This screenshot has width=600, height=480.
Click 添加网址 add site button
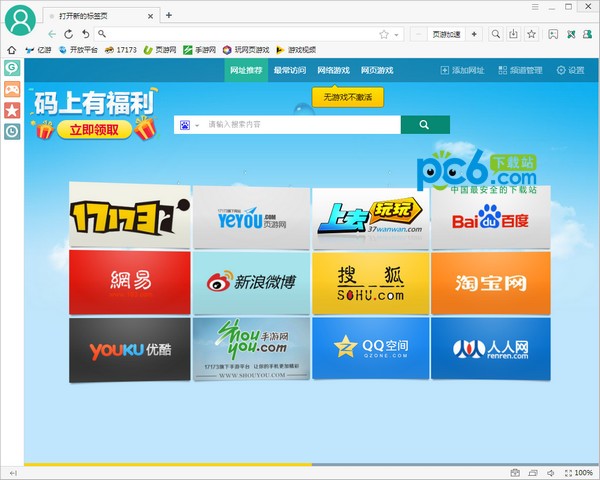462,70
